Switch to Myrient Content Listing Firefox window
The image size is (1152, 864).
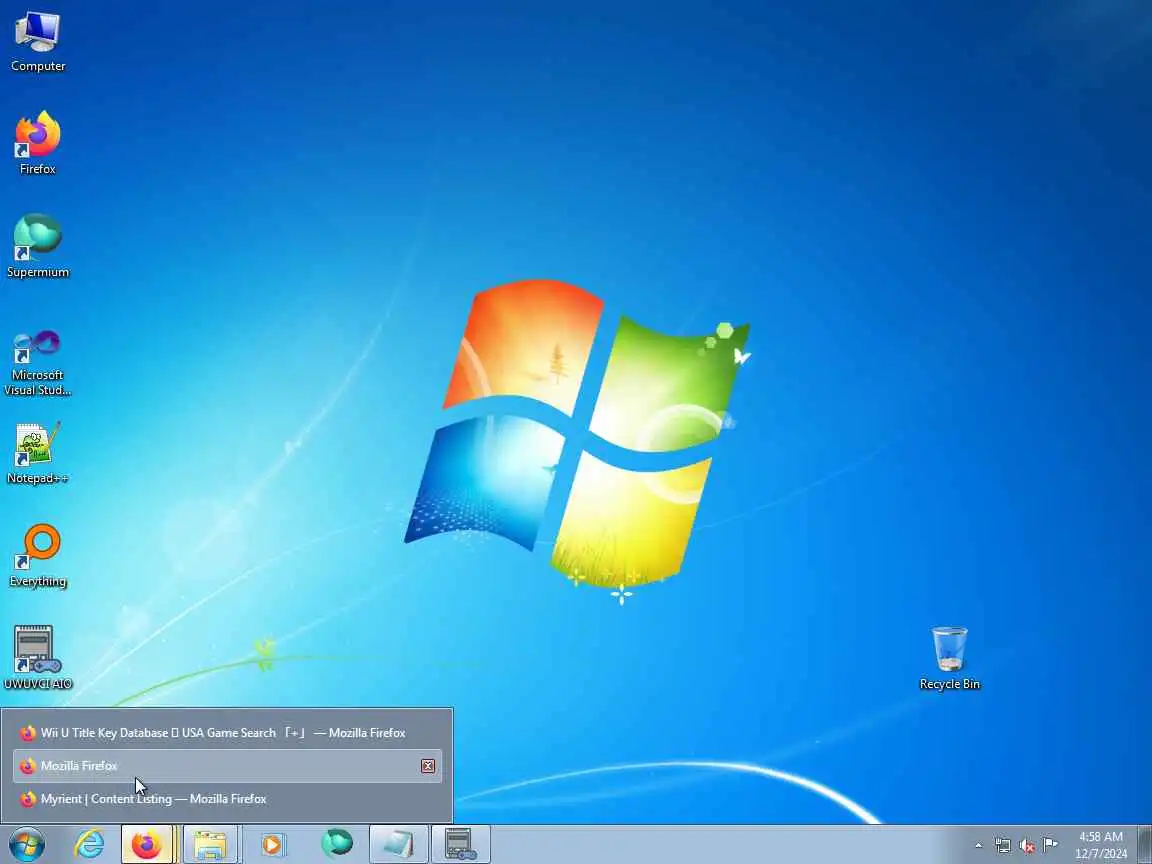pos(227,799)
